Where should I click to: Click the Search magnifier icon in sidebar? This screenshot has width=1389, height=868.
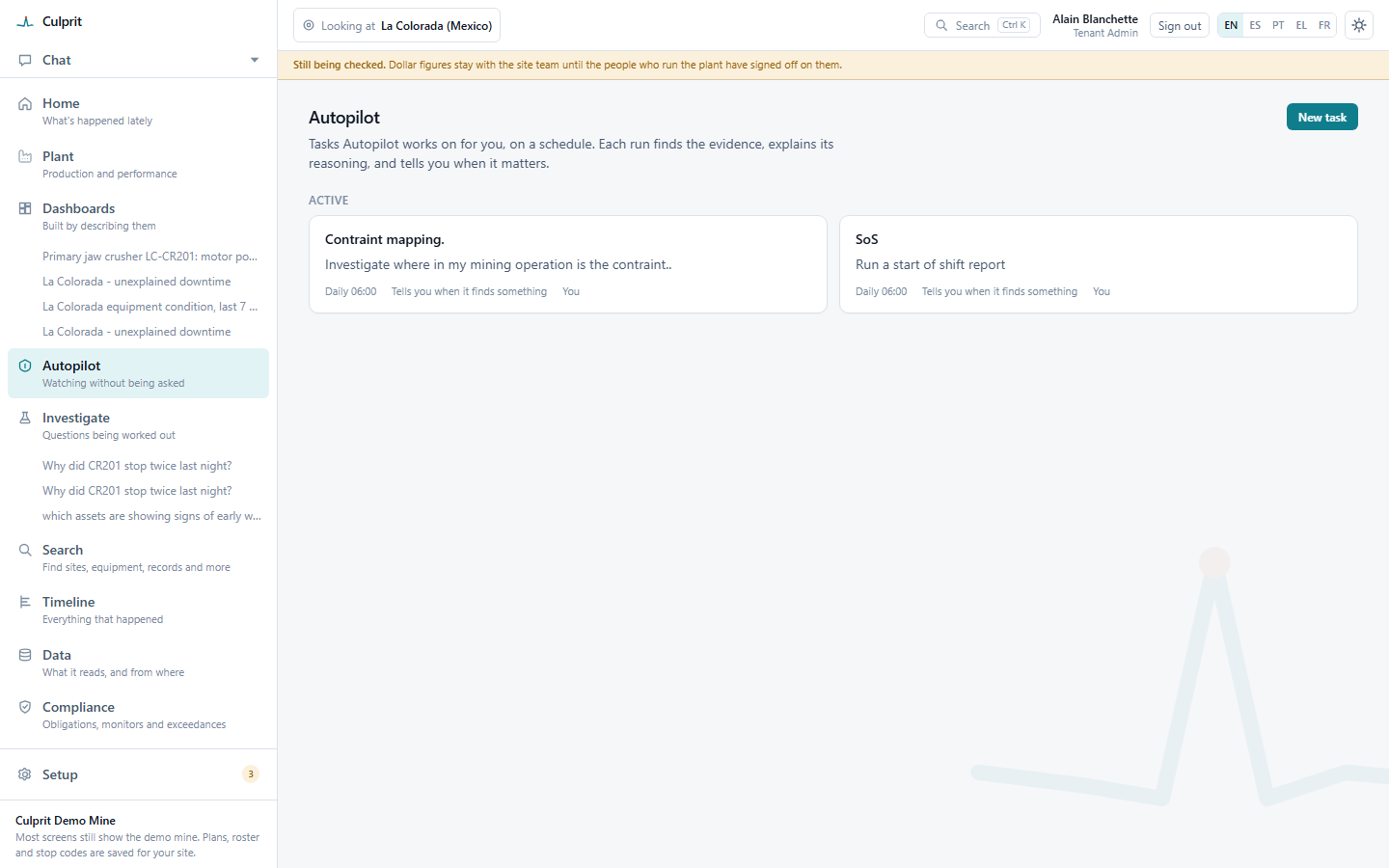(x=25, y=550)
